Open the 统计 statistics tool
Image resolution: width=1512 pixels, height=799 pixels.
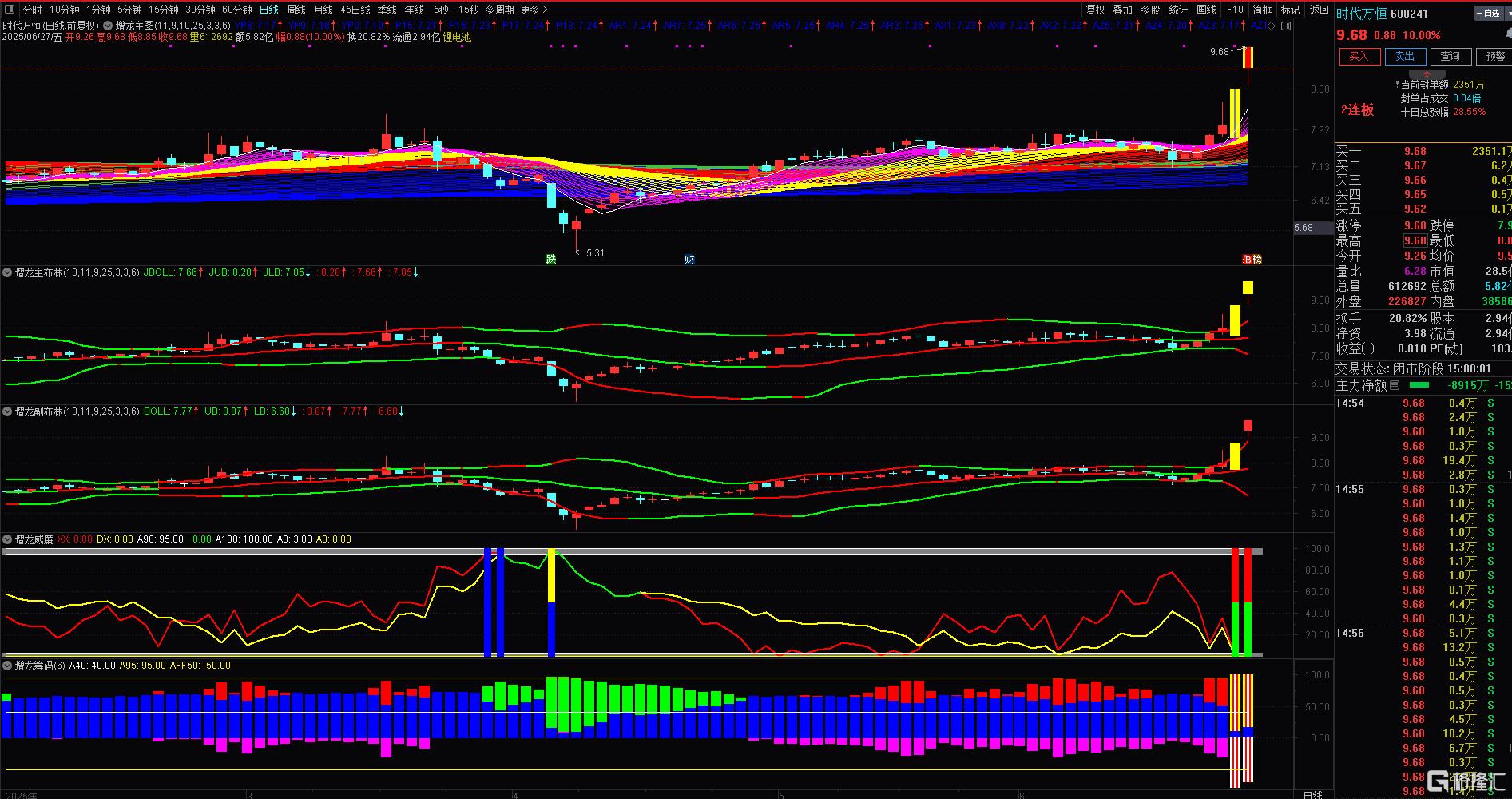point(1178,10)
